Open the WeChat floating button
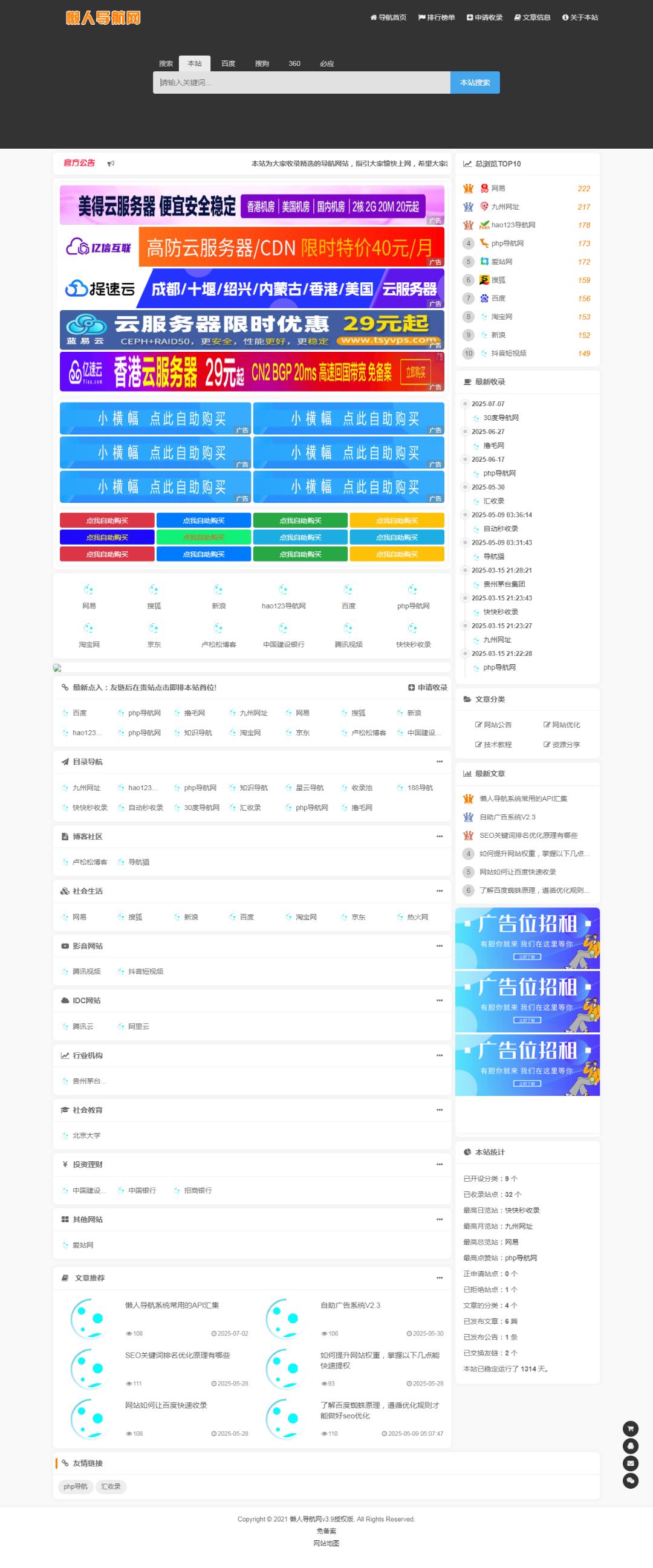The height and width of the screenshot is (1568, 653). (631, 1481)
